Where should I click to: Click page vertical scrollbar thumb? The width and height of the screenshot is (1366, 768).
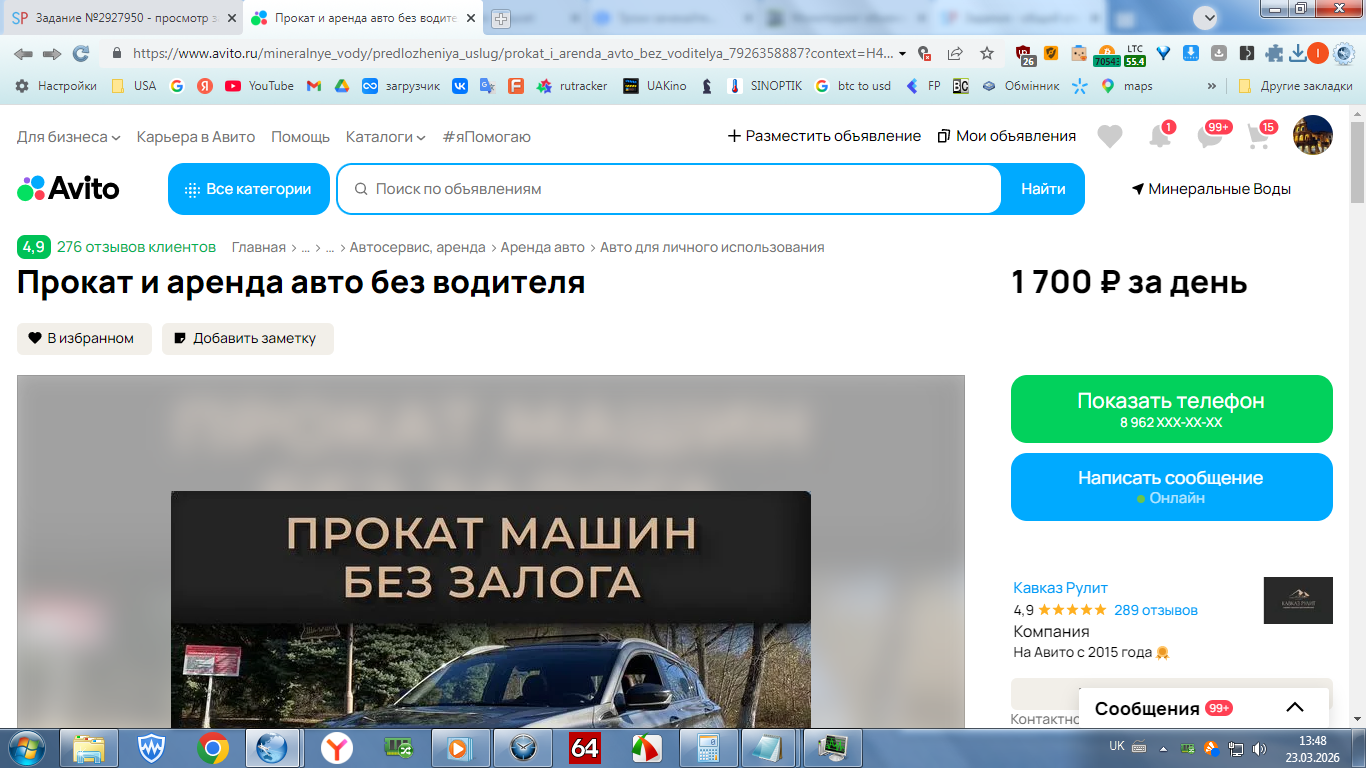[1357, 162]
